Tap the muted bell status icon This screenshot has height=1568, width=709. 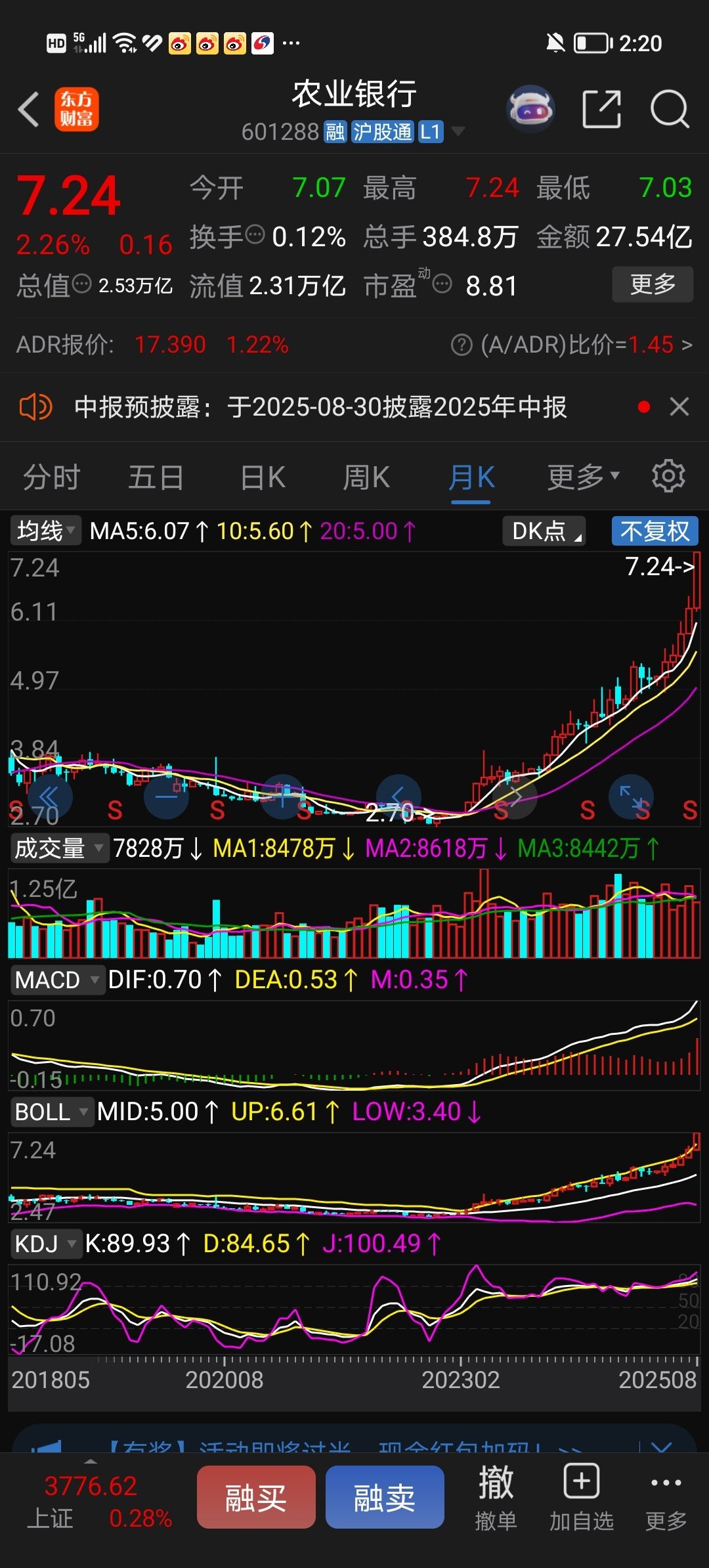[555, 43]
